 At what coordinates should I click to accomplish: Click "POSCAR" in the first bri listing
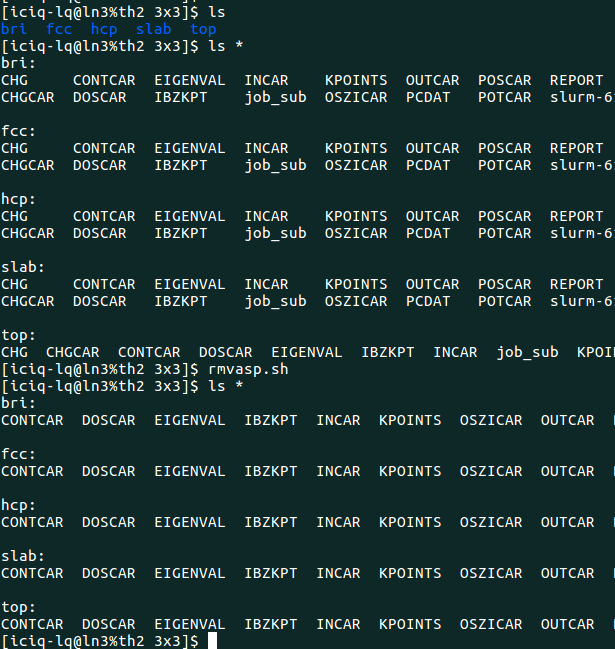pos(505,80)
